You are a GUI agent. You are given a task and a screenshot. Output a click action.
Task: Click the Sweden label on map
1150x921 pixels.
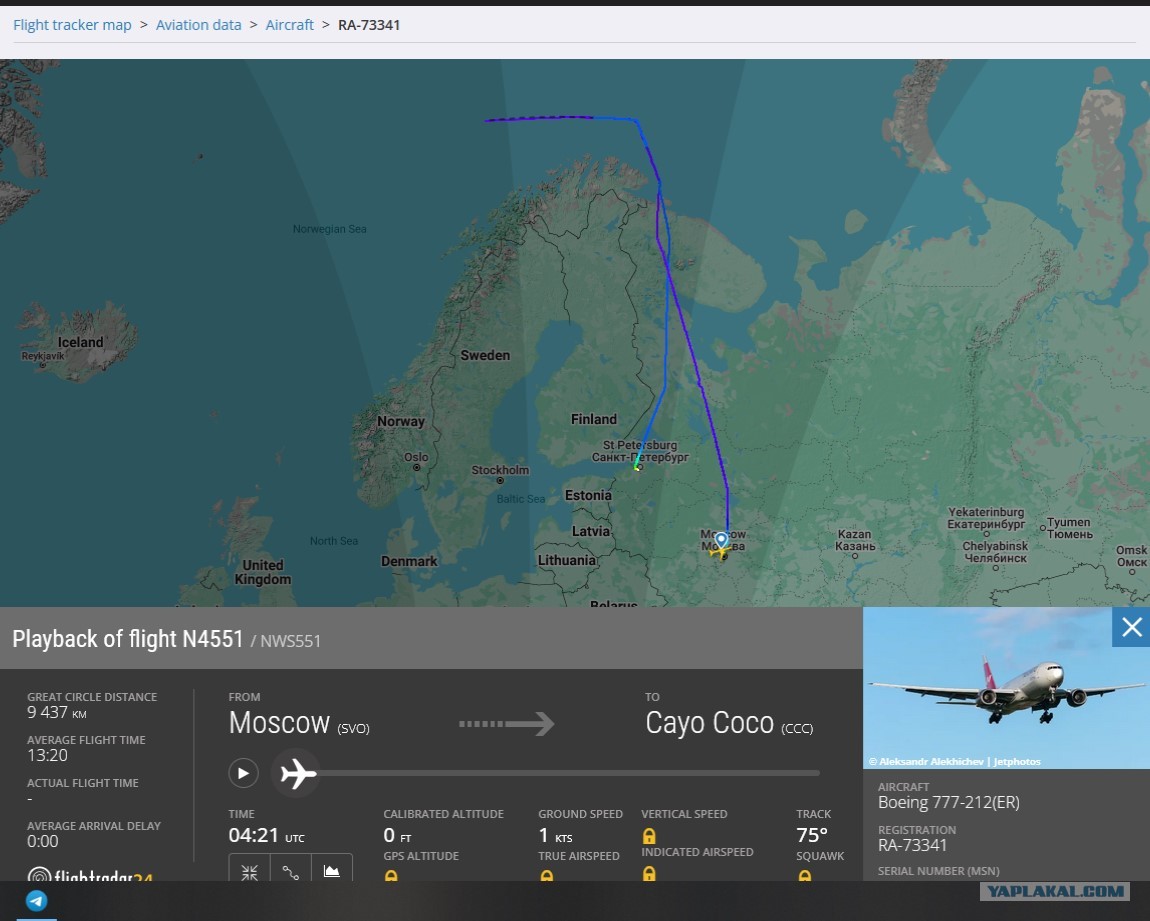[485, 356]
